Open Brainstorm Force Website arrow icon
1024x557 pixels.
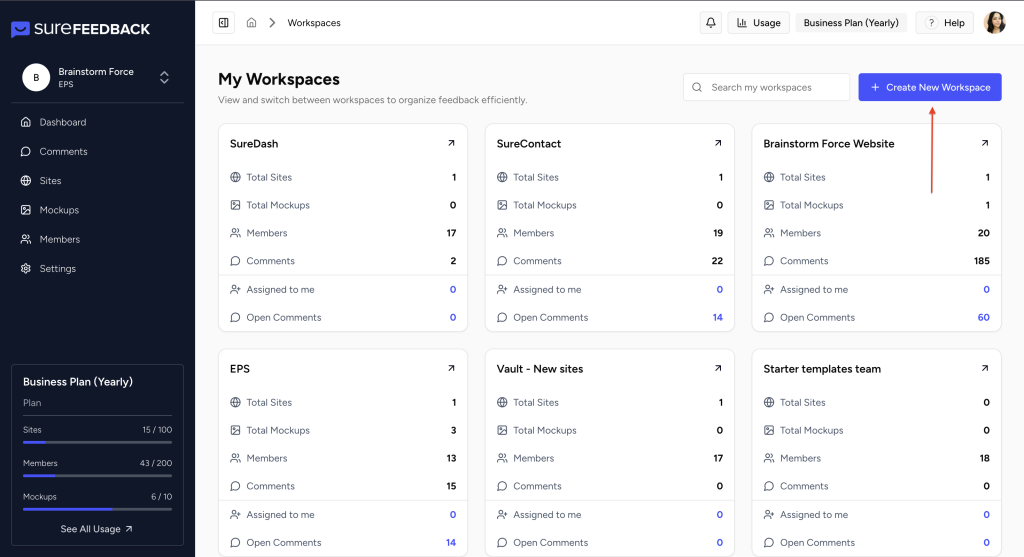click(x=984, y=143)
